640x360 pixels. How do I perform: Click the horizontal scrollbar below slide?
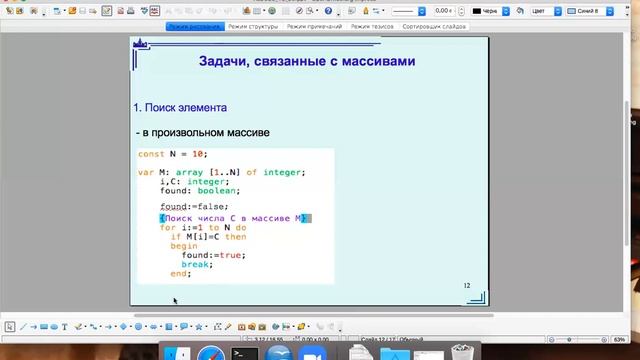click(x=313, y=315)
